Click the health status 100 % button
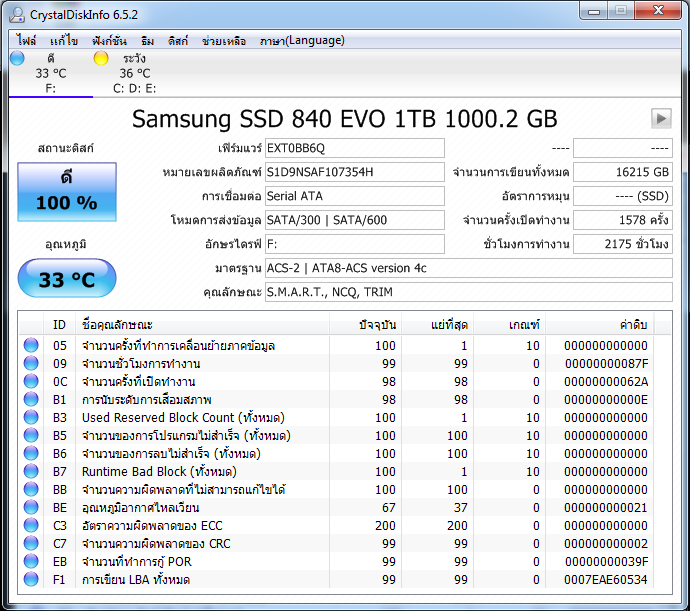690x612 pixels. pos(67,192)
